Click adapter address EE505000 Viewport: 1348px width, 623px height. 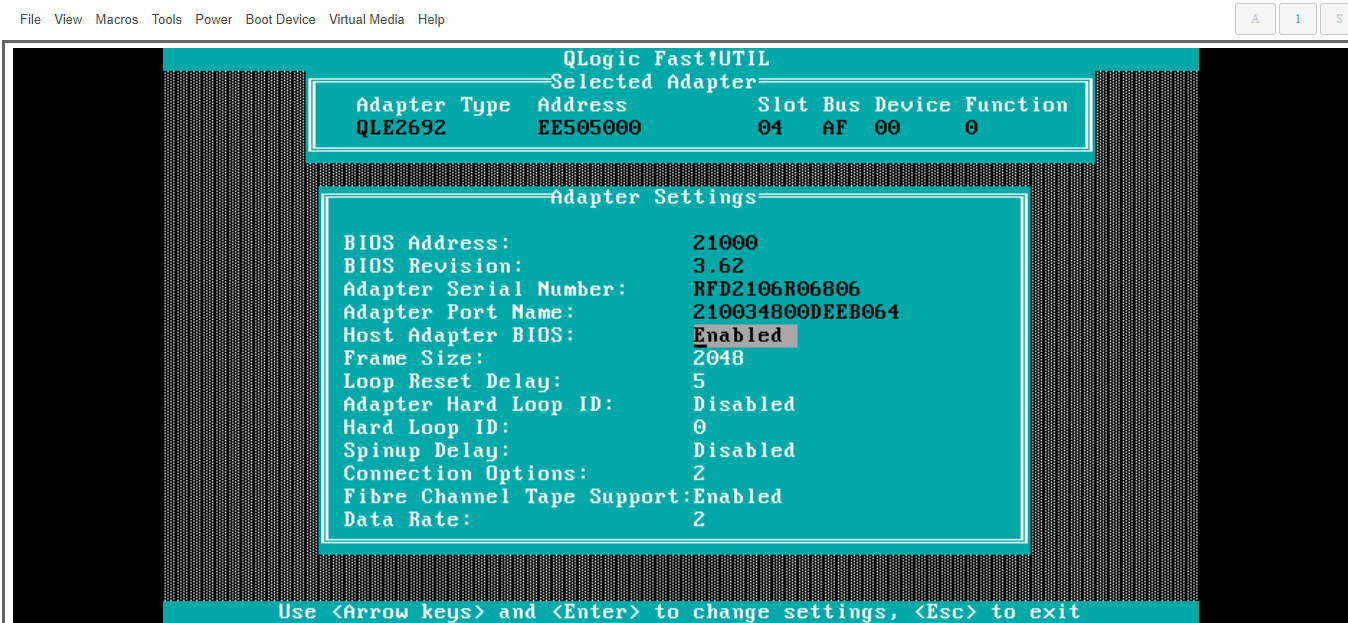coord(589,128)
